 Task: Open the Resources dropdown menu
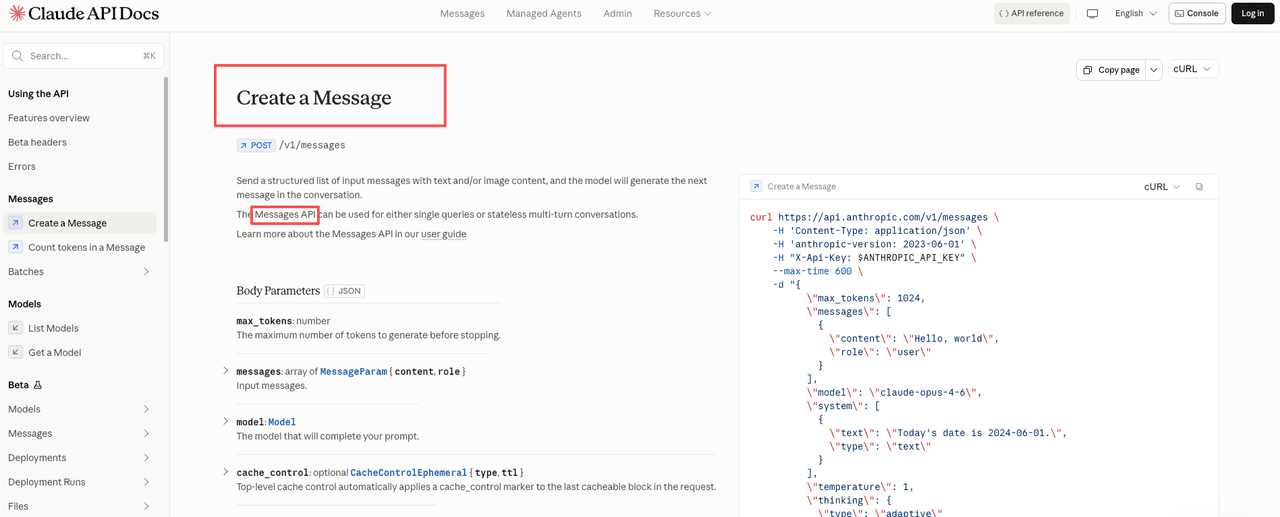point(682,14)
